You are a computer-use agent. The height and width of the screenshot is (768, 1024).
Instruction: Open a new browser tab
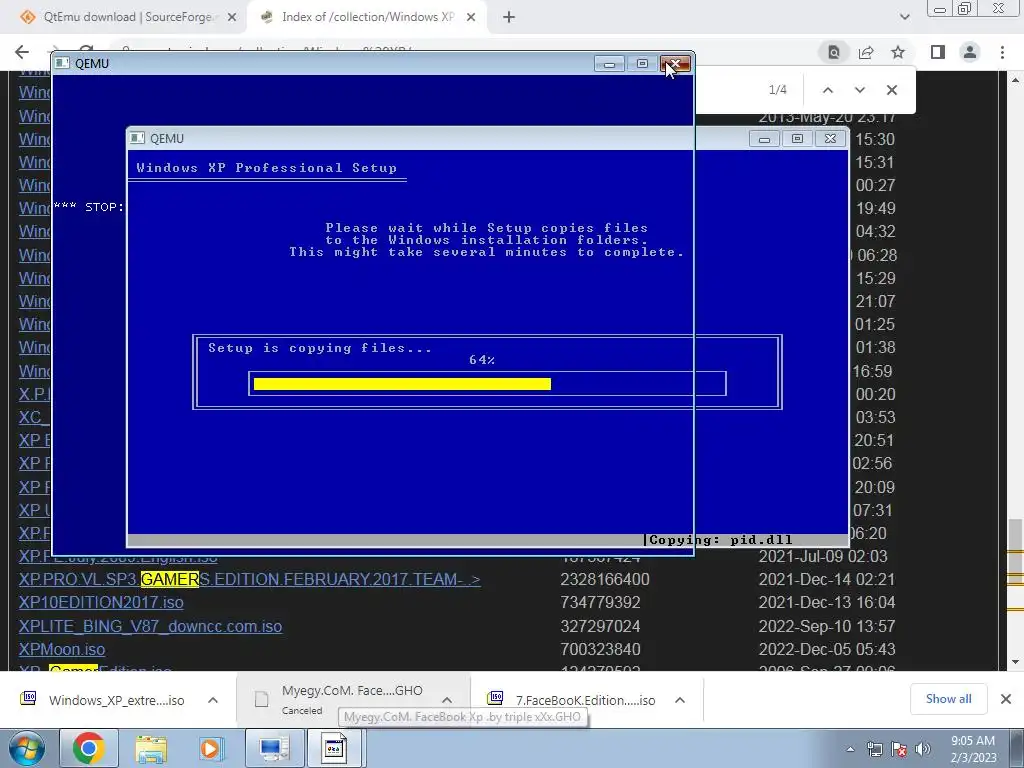509,18
